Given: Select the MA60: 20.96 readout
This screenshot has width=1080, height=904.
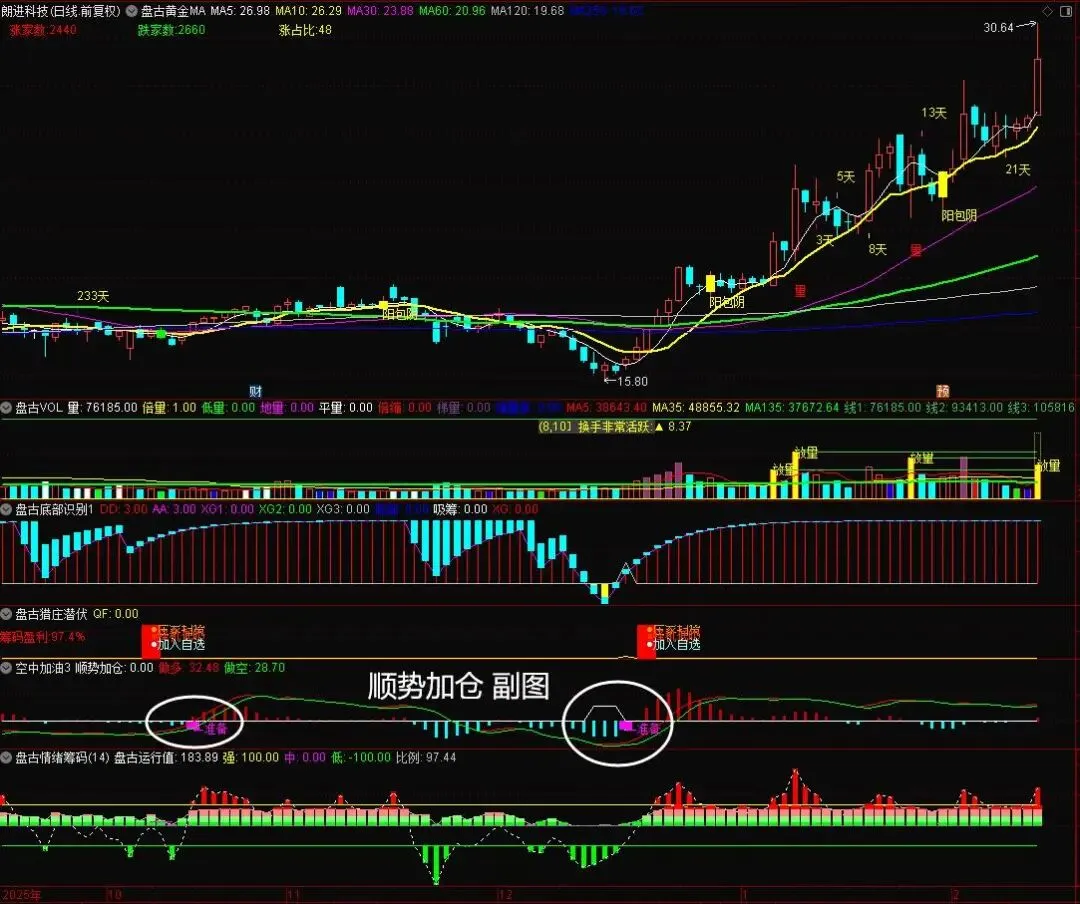Looking at the screenshot, I should click(x=452, y=11).
